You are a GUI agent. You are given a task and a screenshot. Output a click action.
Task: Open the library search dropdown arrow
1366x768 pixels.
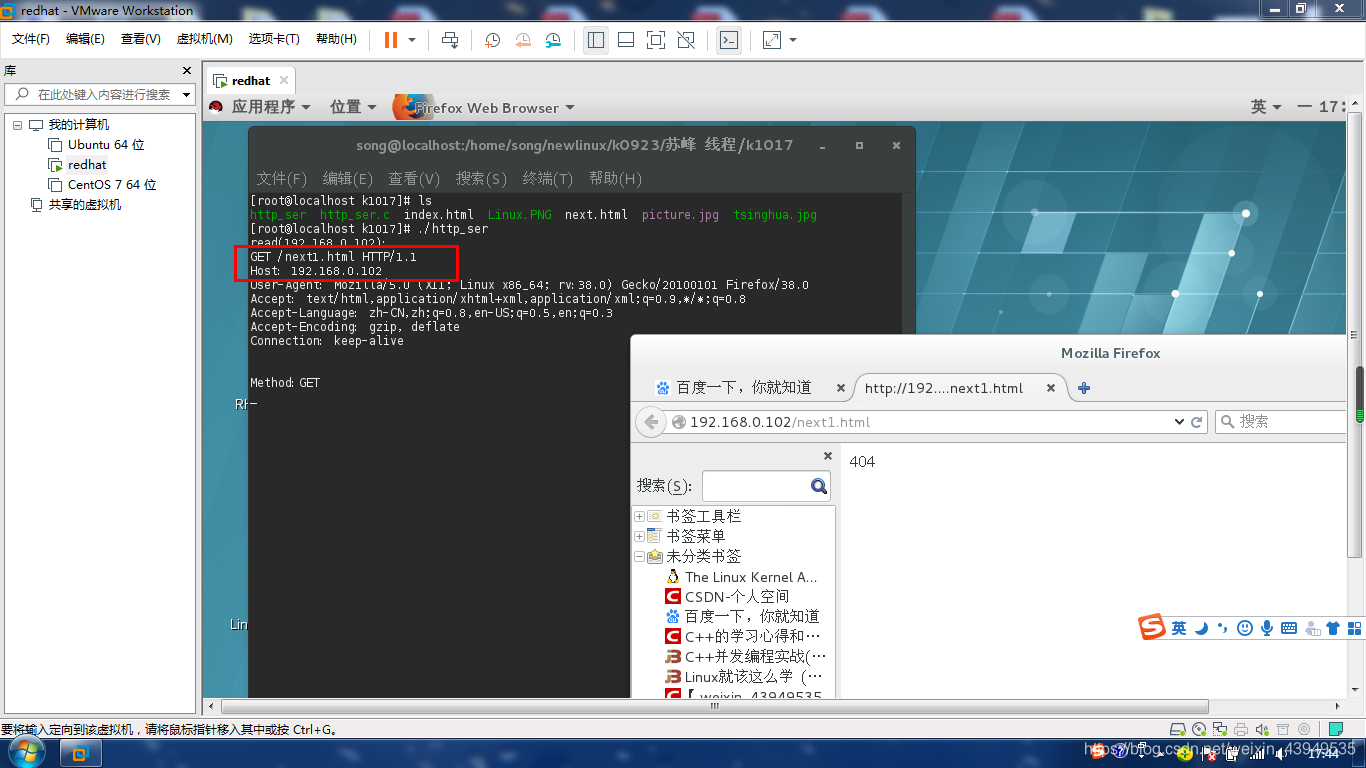pyautogui.click(x=186, y=95)
